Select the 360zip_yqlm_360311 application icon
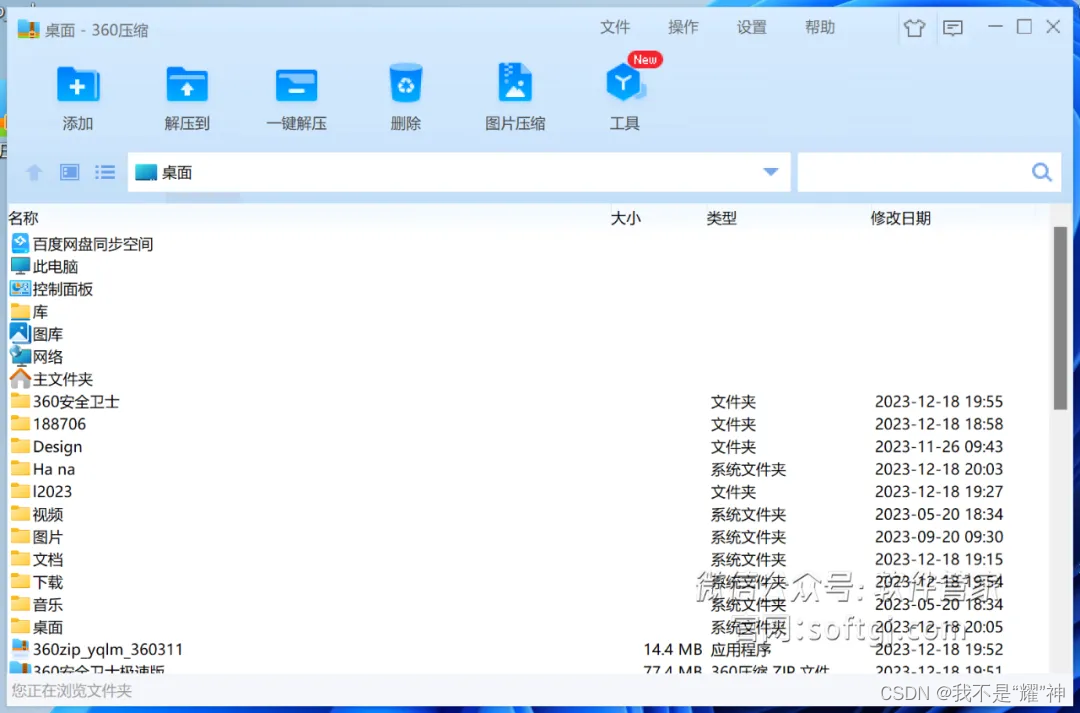The image size is (1080, 713). click(21, 649)
